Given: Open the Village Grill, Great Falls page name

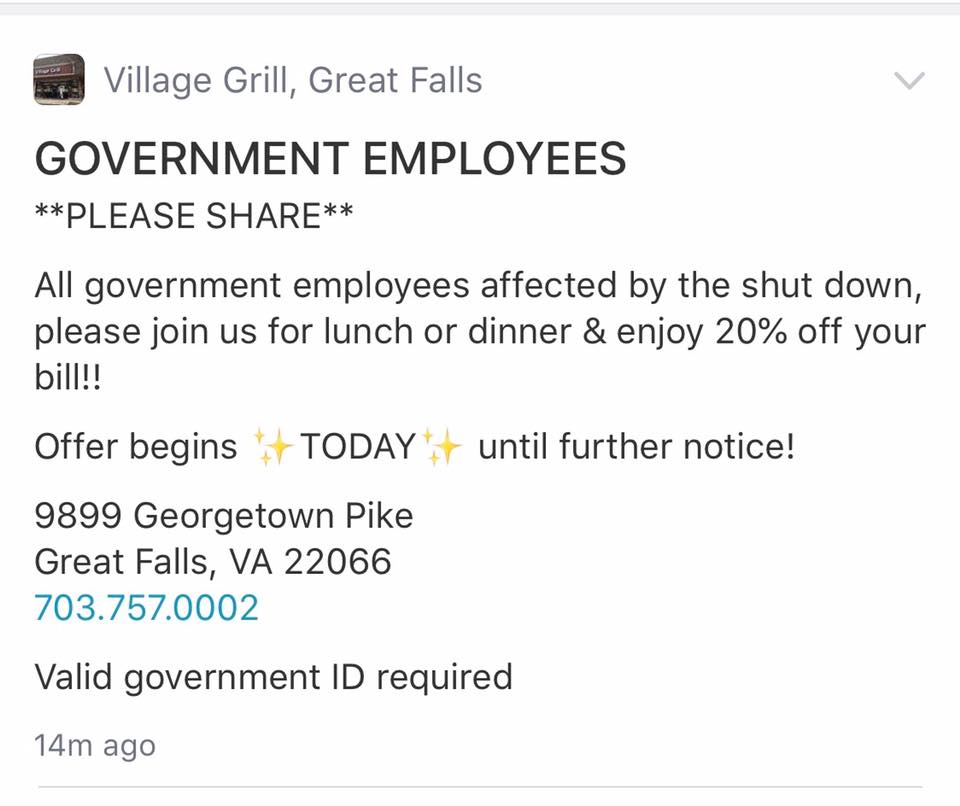Looking at the screenshot, I should (x=293, y=80).
